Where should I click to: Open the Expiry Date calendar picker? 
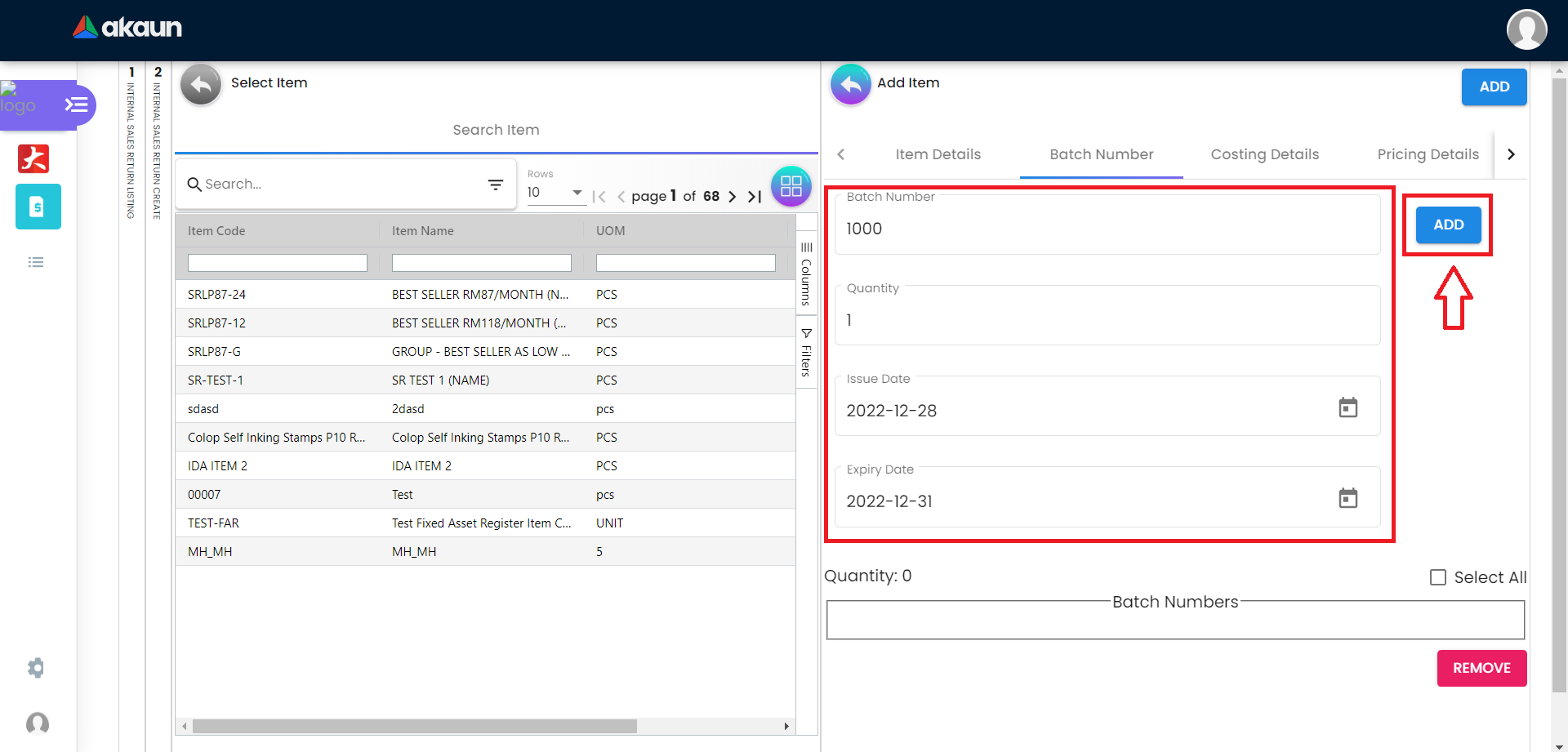tap(1347, 498)
